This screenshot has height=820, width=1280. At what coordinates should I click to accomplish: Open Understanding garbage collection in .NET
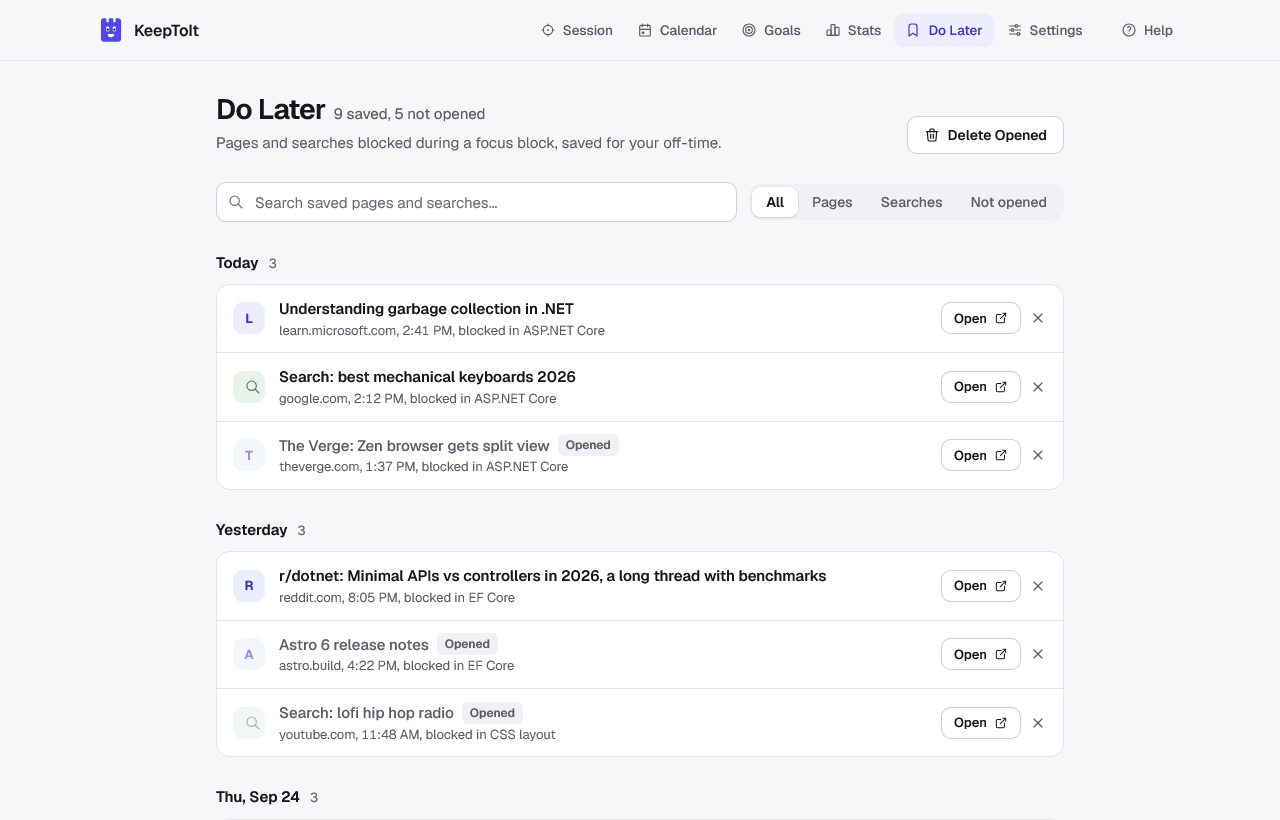(981, 318)
